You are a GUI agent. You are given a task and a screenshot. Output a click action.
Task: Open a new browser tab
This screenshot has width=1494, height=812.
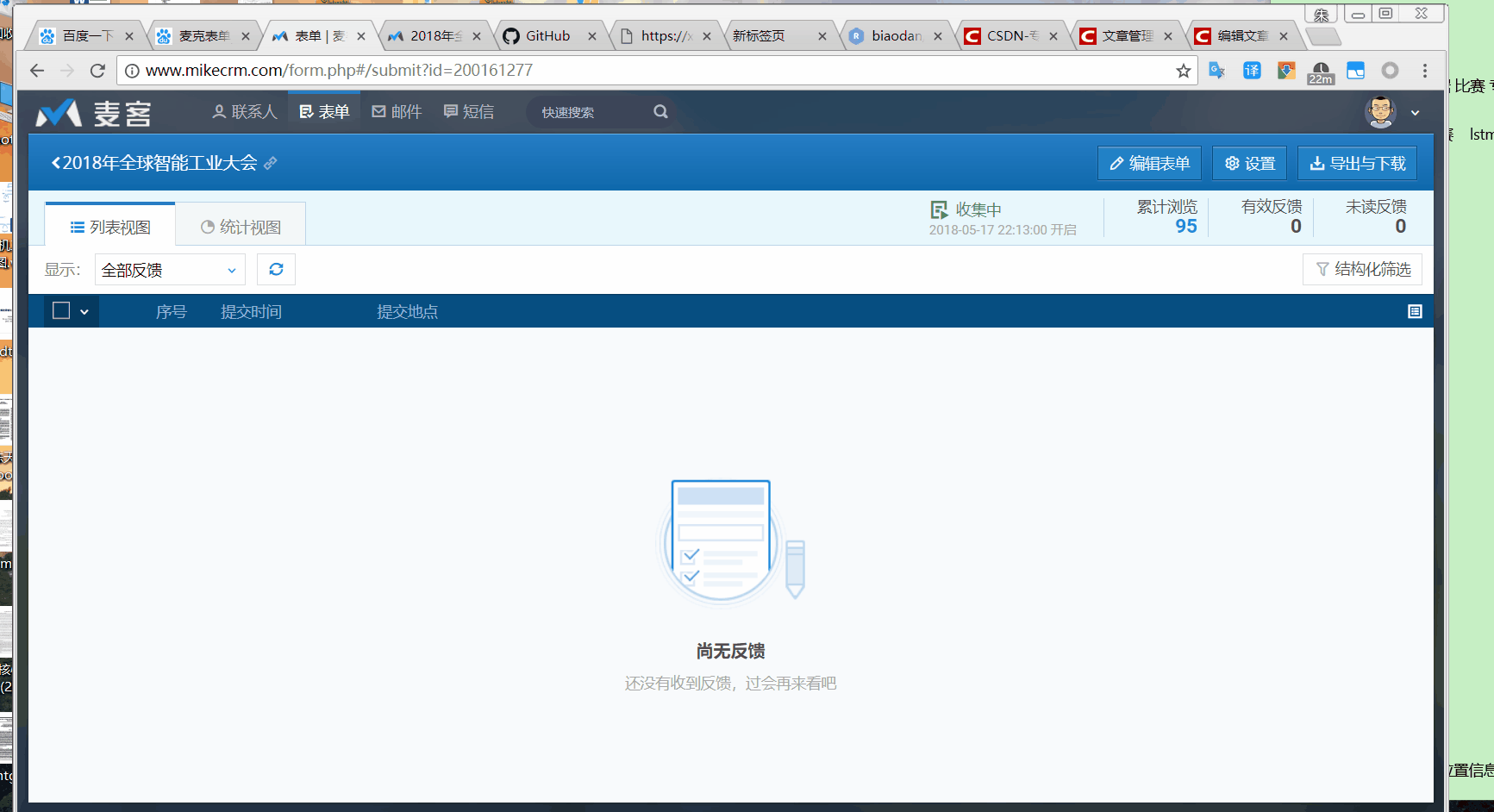pos(1323,36)
